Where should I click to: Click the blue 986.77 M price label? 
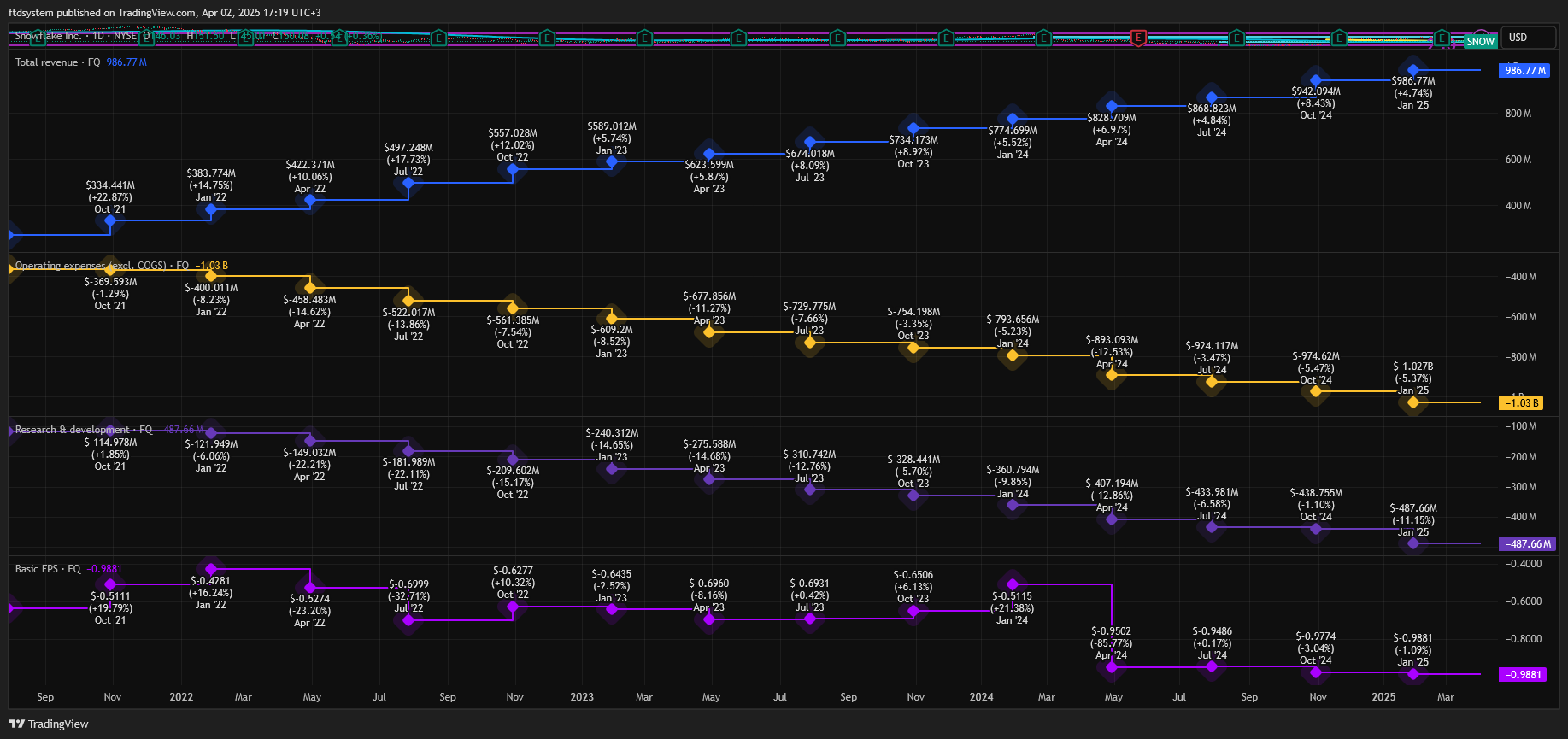click(x=1525, y=71)
